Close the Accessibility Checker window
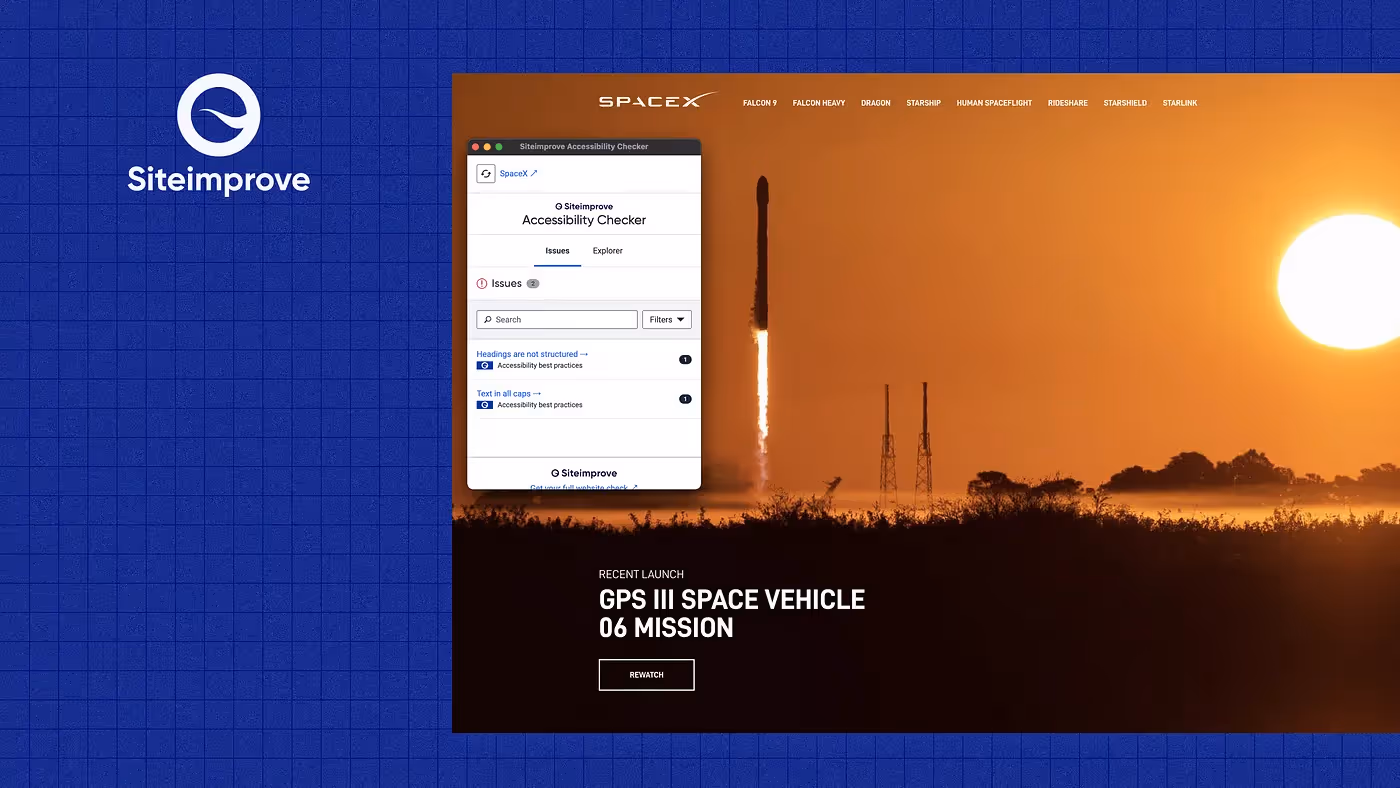 point(476,147)
